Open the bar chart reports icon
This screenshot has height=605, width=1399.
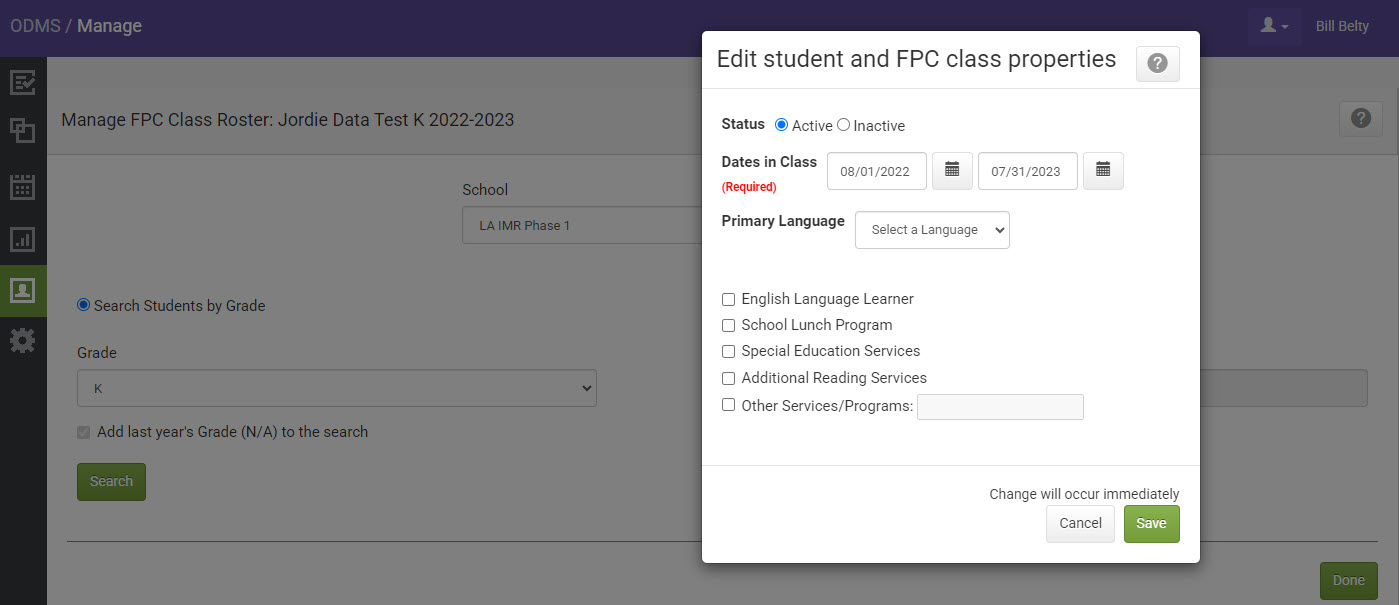point(23,239)
